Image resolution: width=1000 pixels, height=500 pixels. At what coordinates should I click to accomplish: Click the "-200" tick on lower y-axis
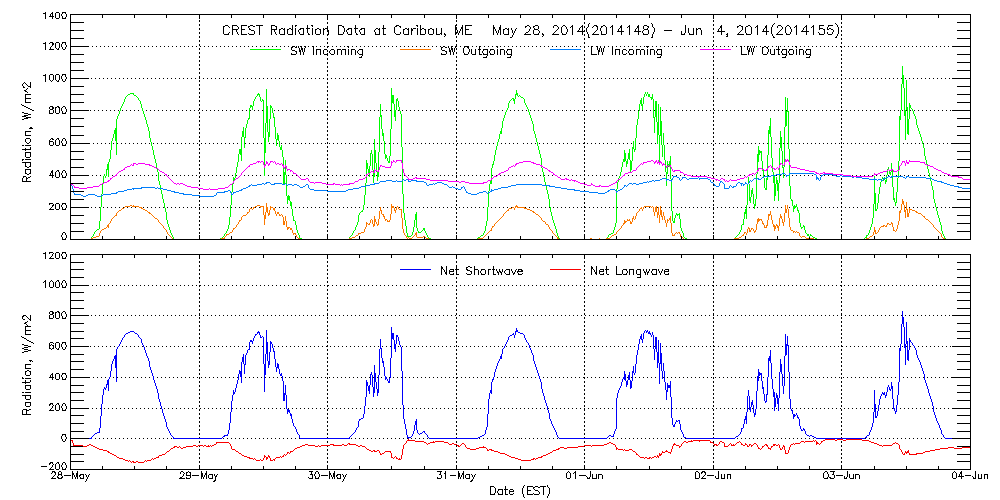pos(53,466)
